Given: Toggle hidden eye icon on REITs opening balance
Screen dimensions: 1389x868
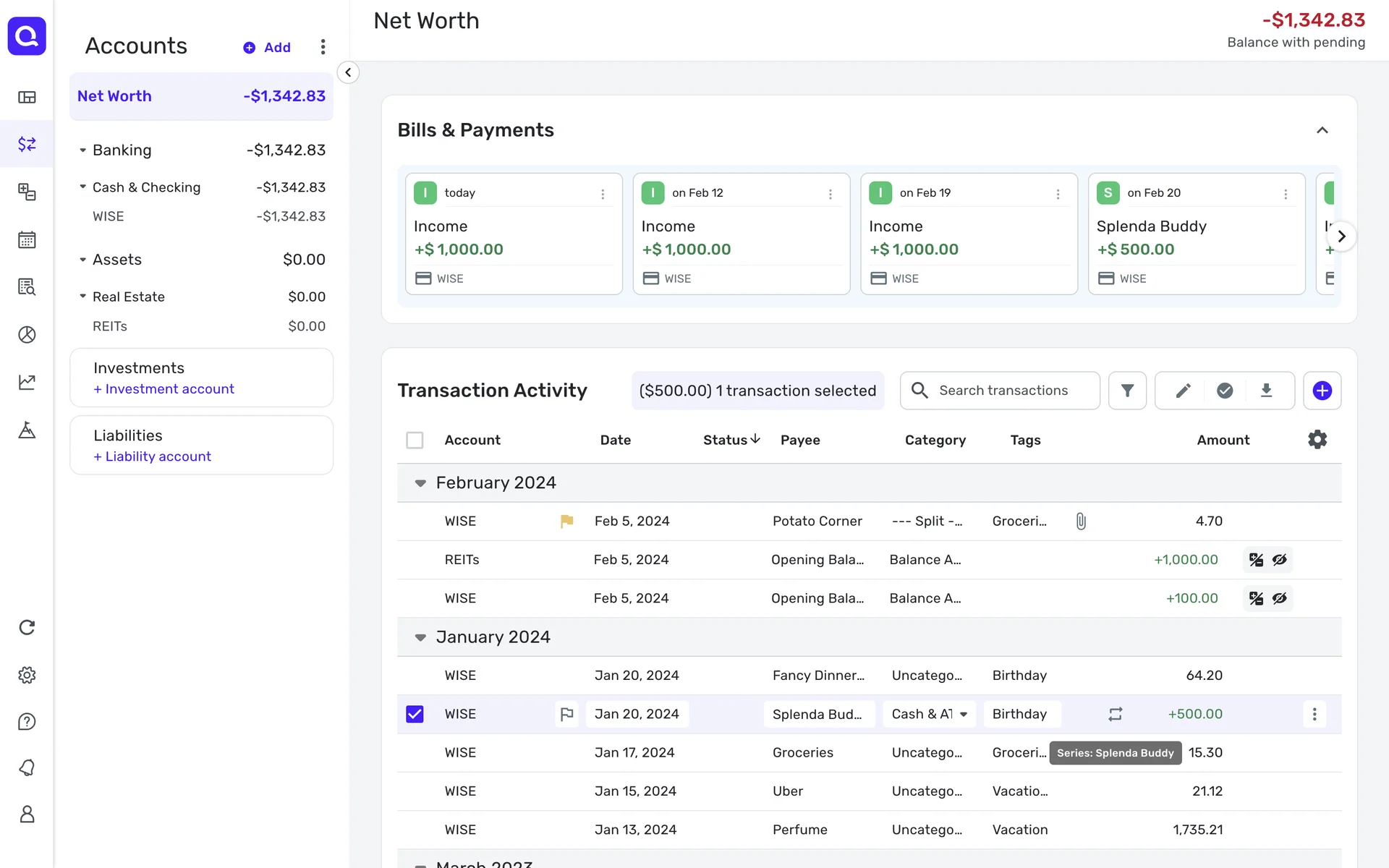Looking at the screenshot, I should click(1280, 560).
